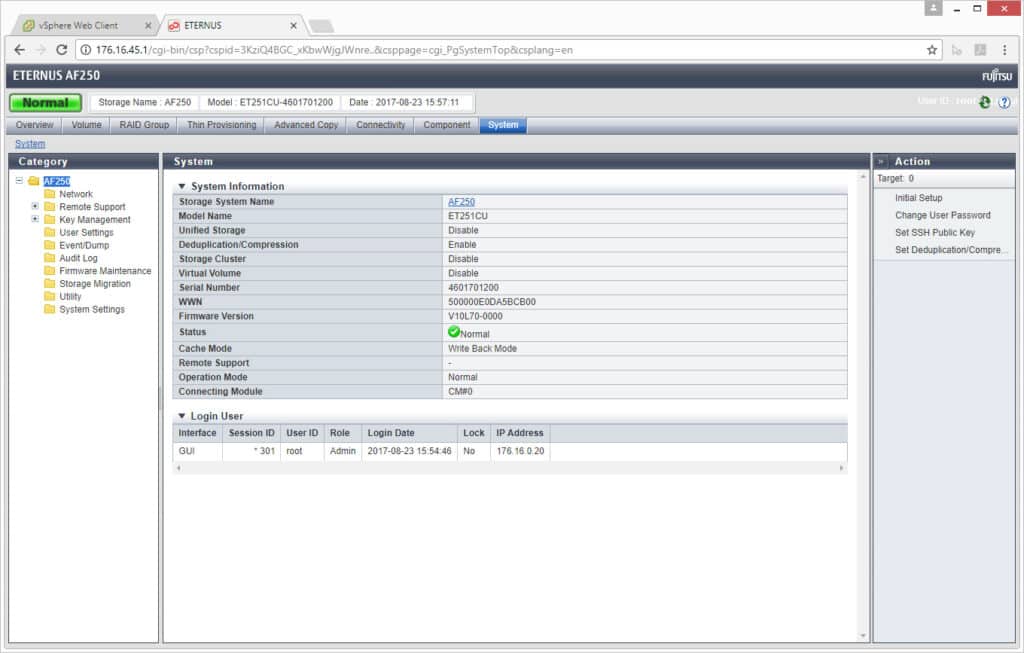
Task: Open the help question mark icon
Action: (1004, 102)
